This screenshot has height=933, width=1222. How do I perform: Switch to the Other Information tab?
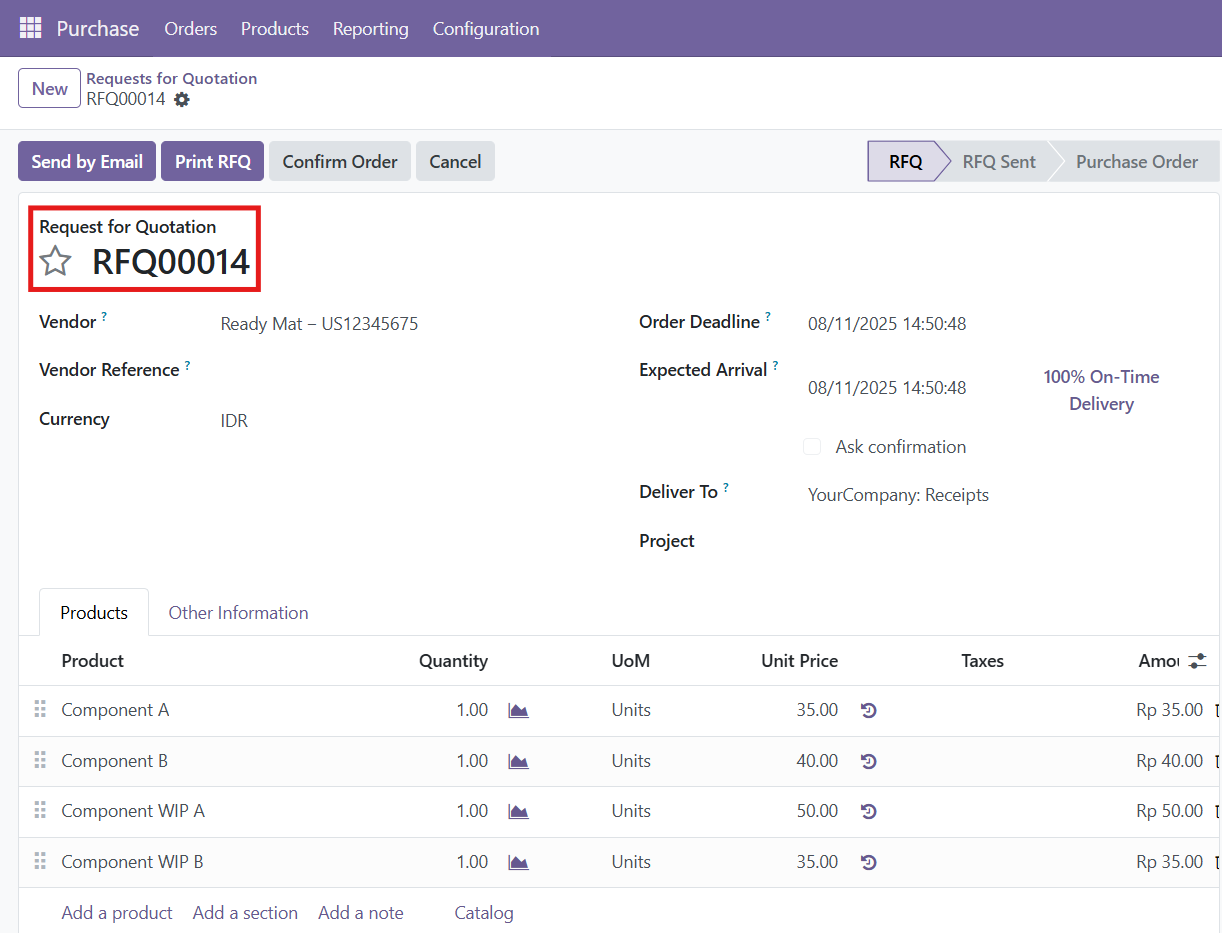tap(238, 612)
